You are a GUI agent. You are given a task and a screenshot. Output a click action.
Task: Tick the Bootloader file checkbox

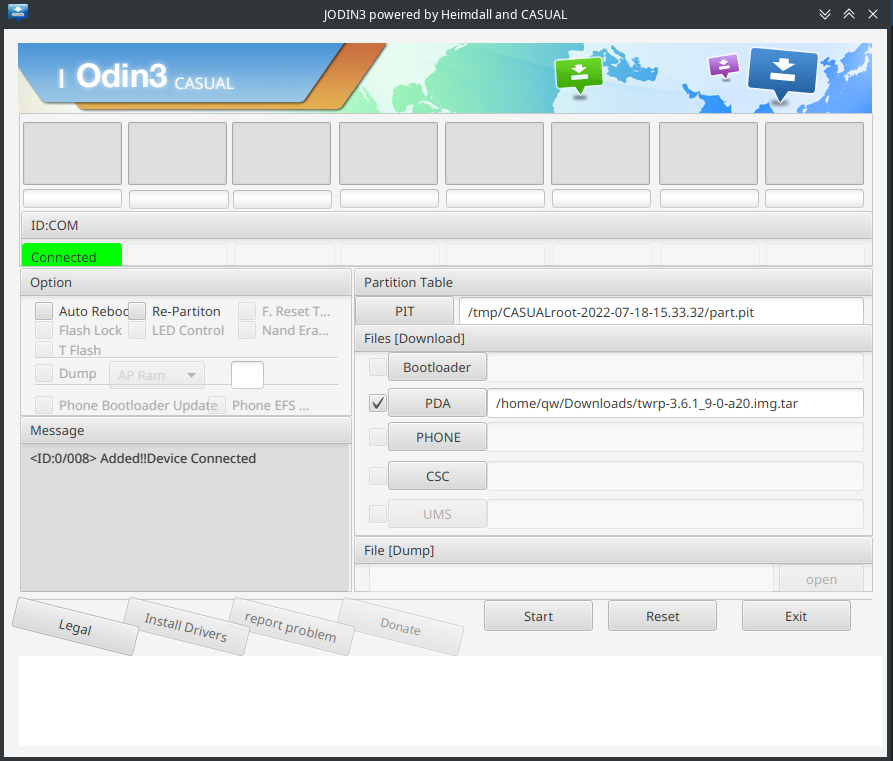click(378, 367)
